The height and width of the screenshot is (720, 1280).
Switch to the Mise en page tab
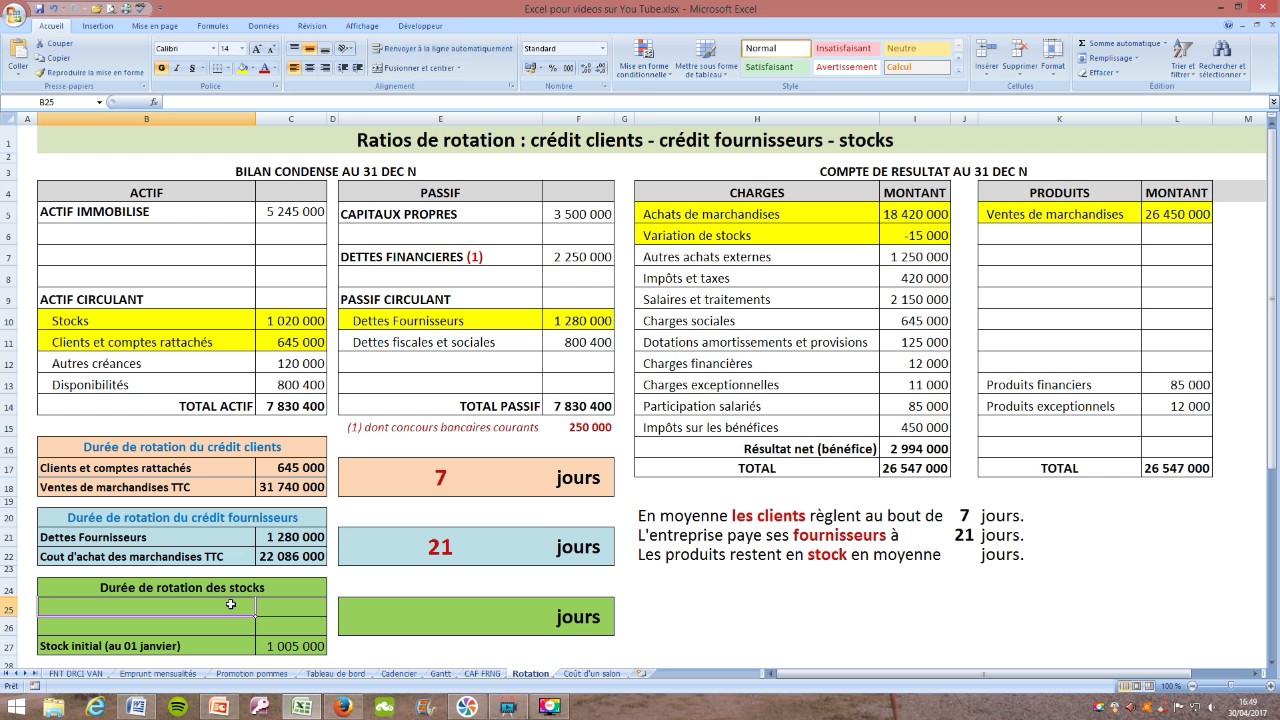(x=155, y=26)
